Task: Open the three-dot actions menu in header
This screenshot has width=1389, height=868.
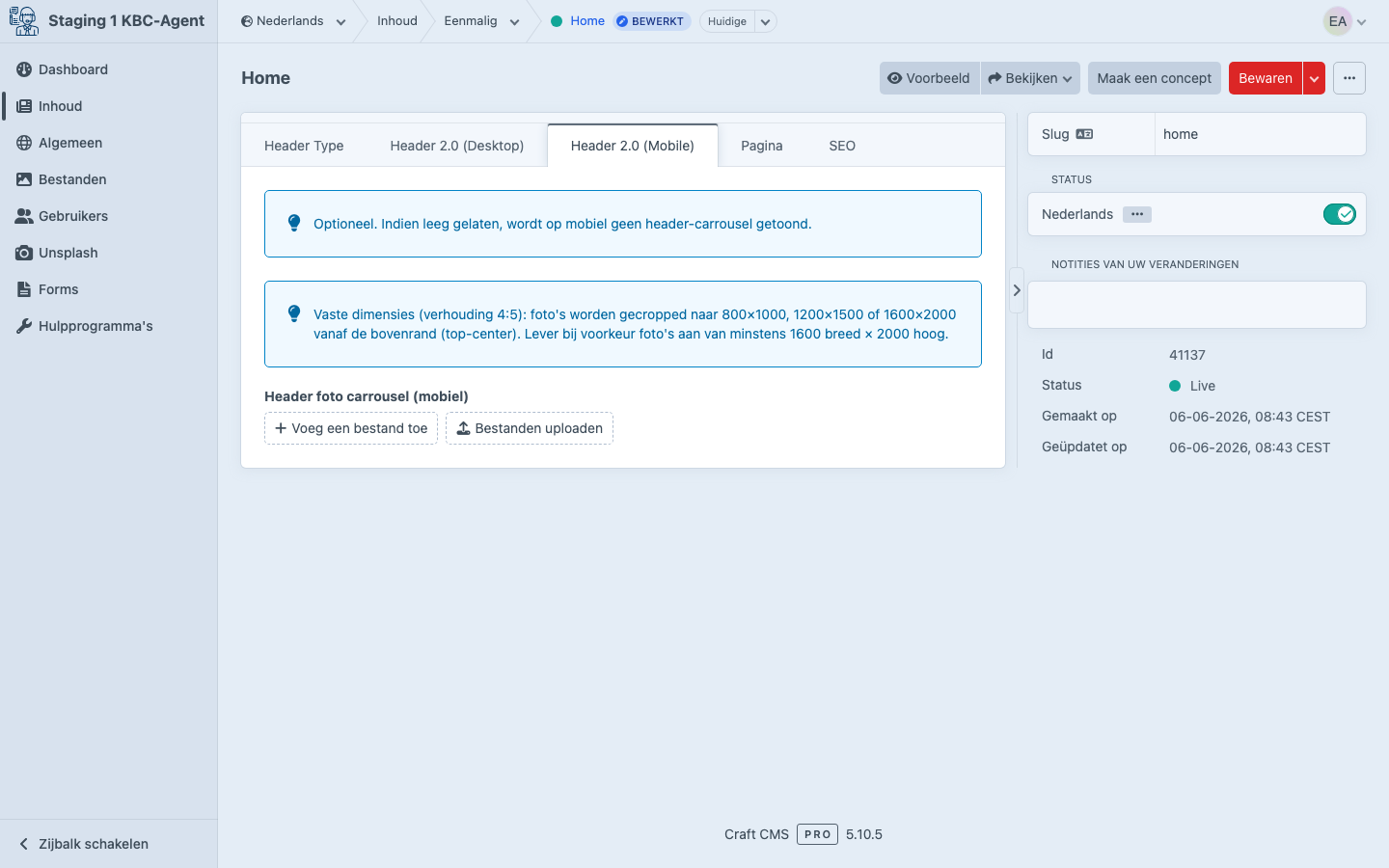Action: click(1349, 78)
